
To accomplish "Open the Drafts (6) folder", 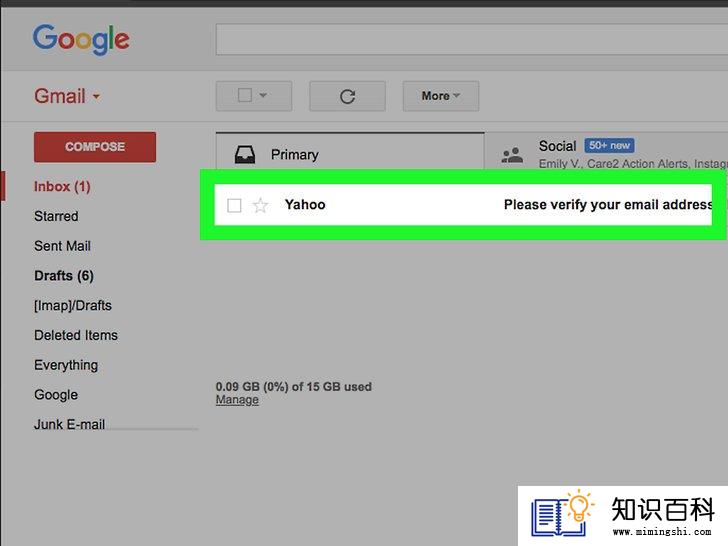I will (64, 276).
